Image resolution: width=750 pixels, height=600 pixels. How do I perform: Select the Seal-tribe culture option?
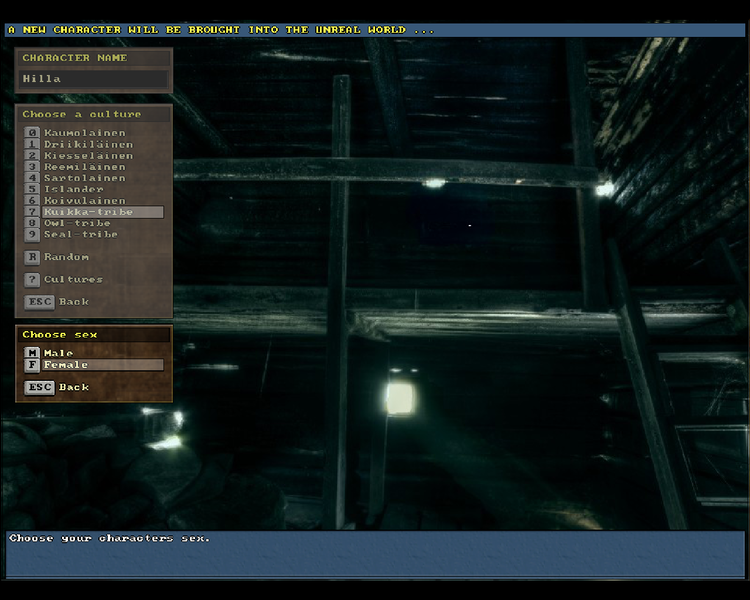tap(80, 234)
